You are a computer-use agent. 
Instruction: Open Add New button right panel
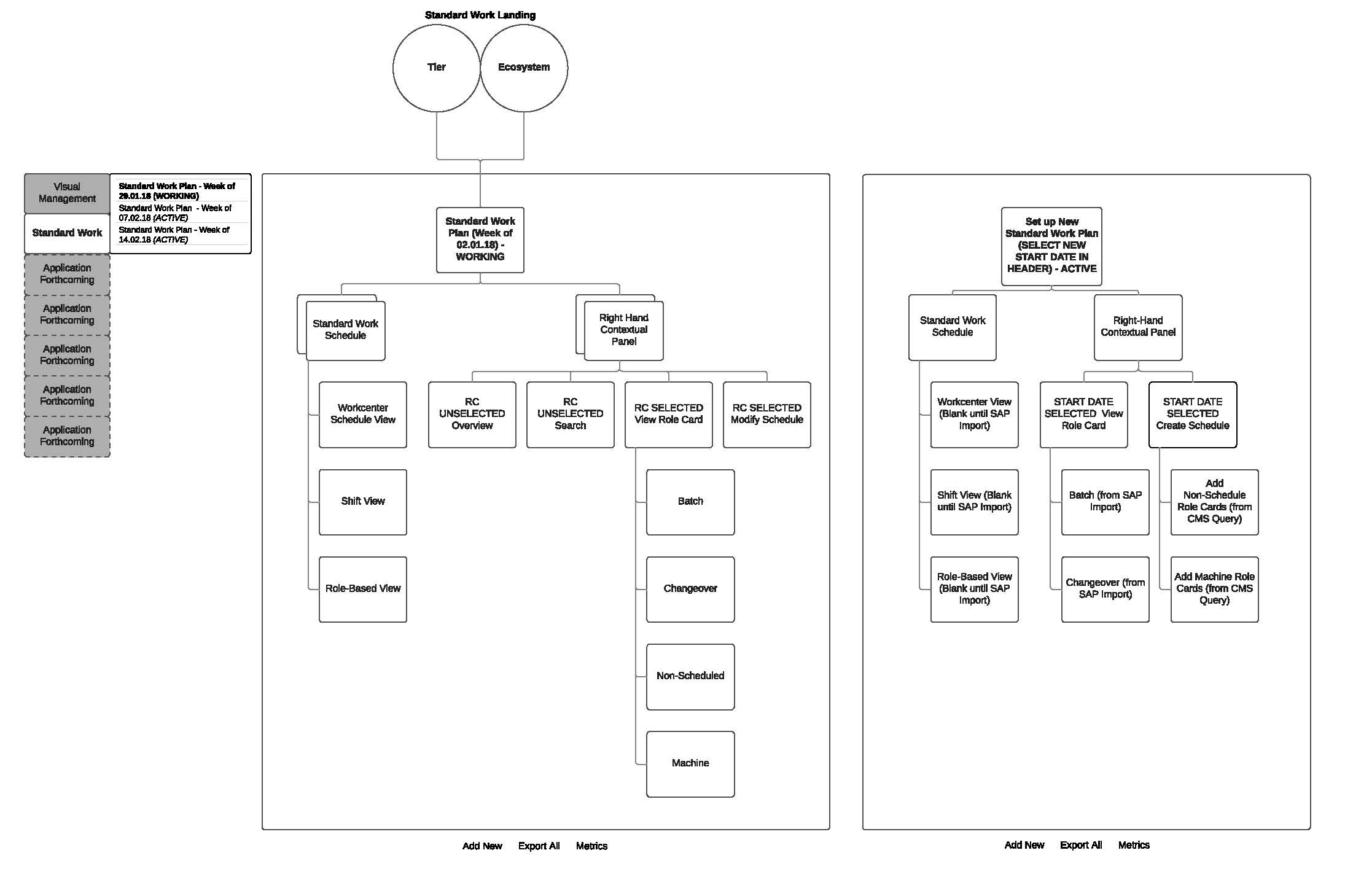tap(1009, 851)
